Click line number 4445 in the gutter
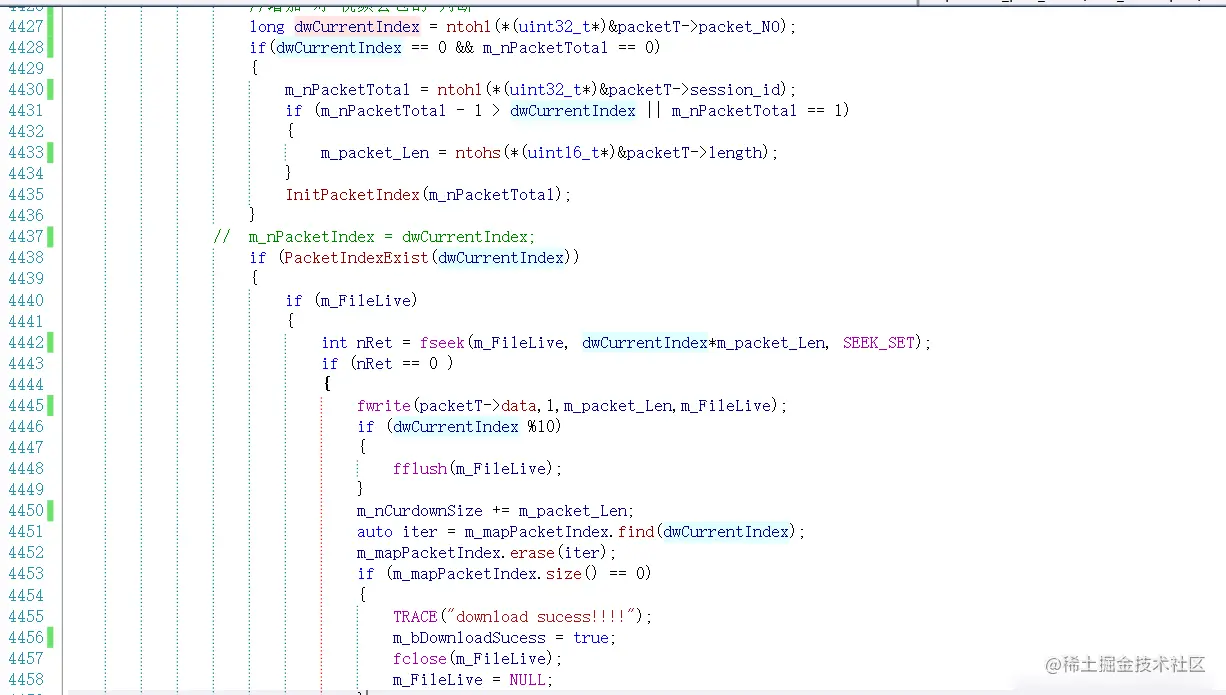1226x695 pixels. [26, 405]
